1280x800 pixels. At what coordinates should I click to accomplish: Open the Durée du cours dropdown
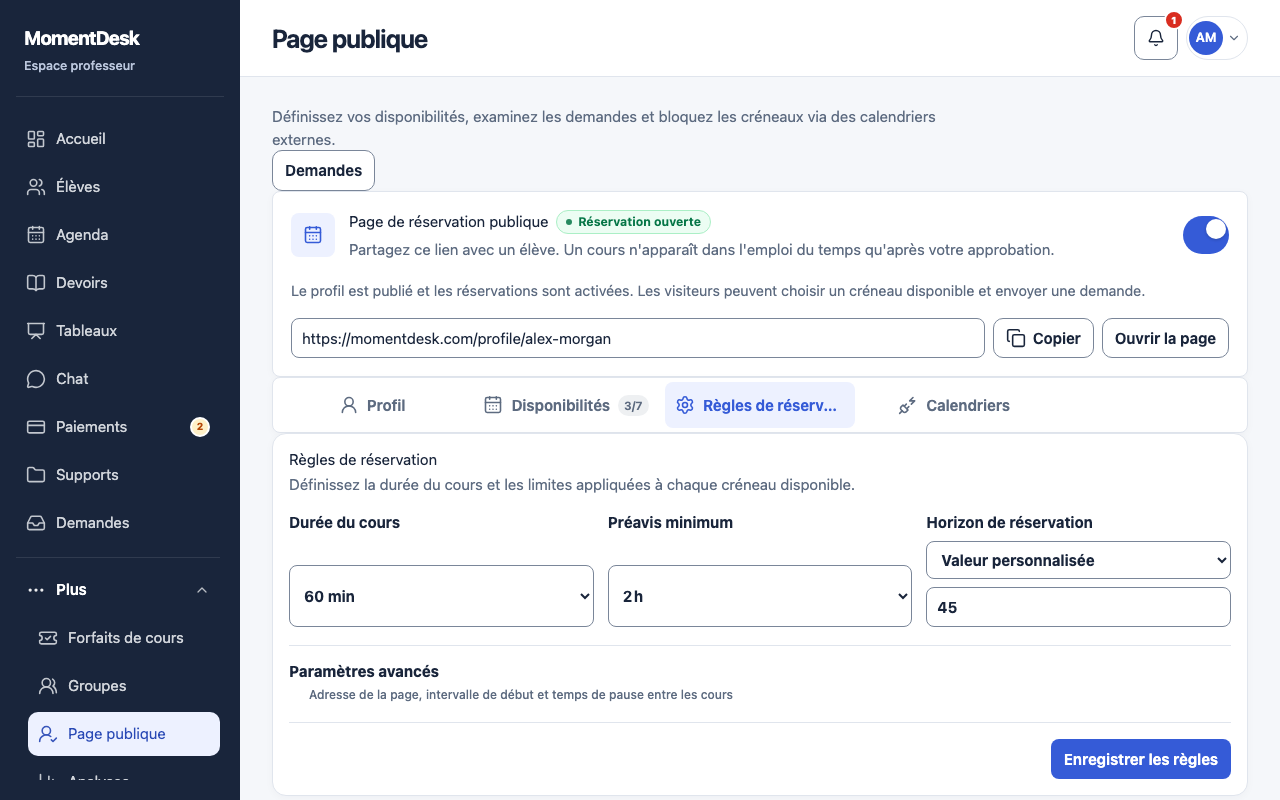pos(441,596)
